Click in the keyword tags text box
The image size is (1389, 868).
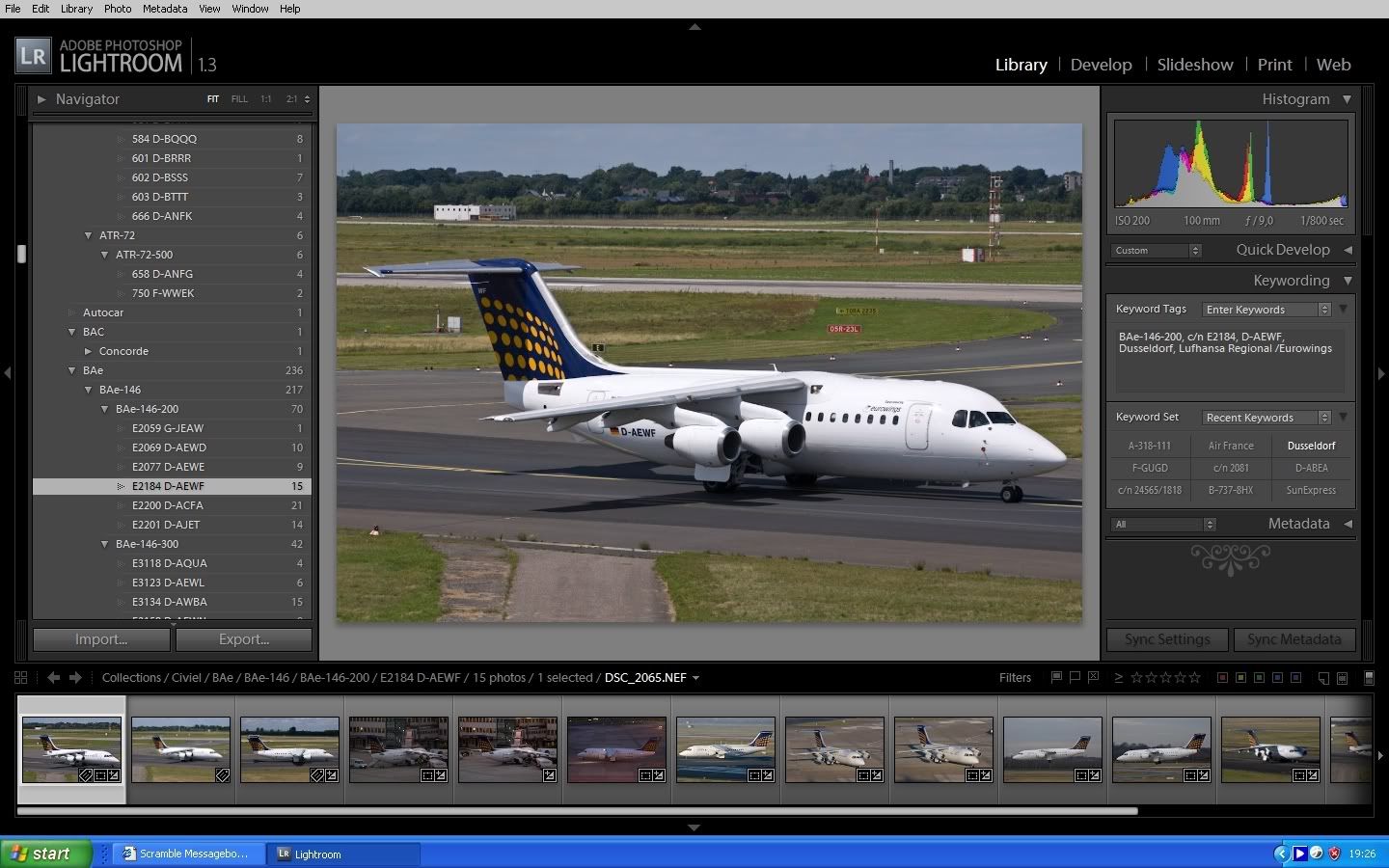click(x=1230, y=359)
